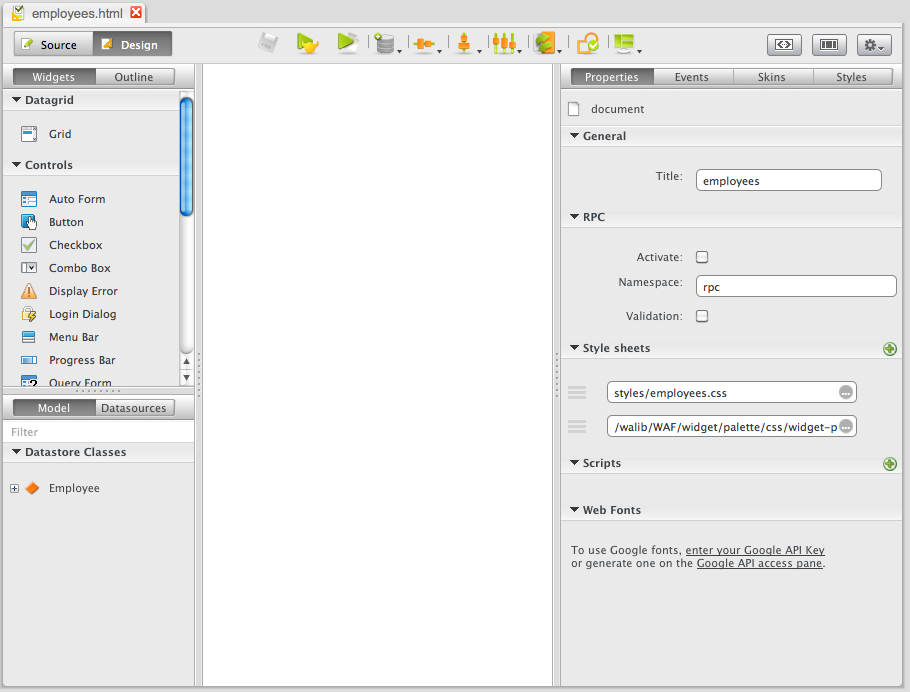Screen dimensions: 910x692
Task: Switch to the Events tab
Action: [x=691, y=77]
